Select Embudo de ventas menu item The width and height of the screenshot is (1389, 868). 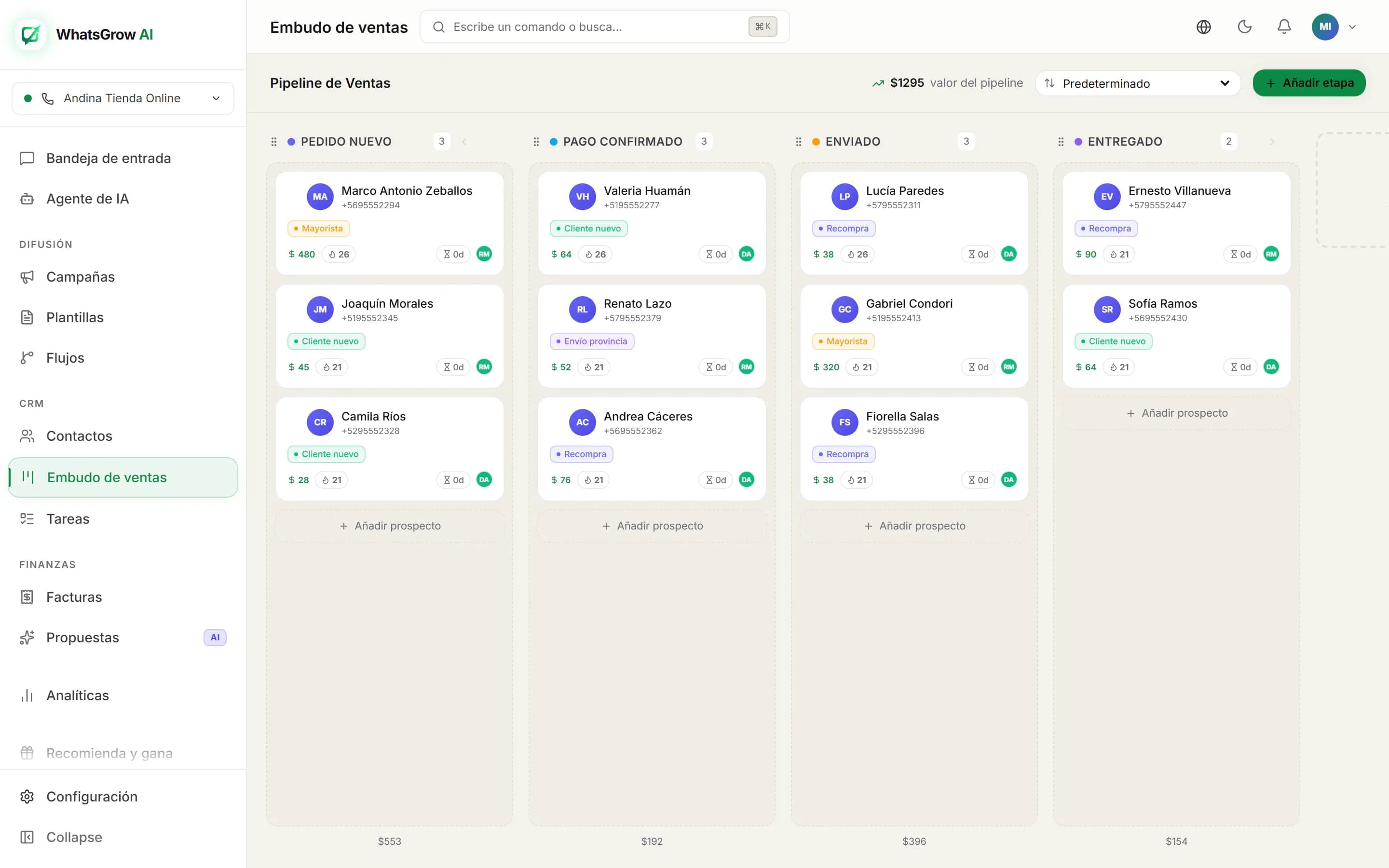point(123,477)
